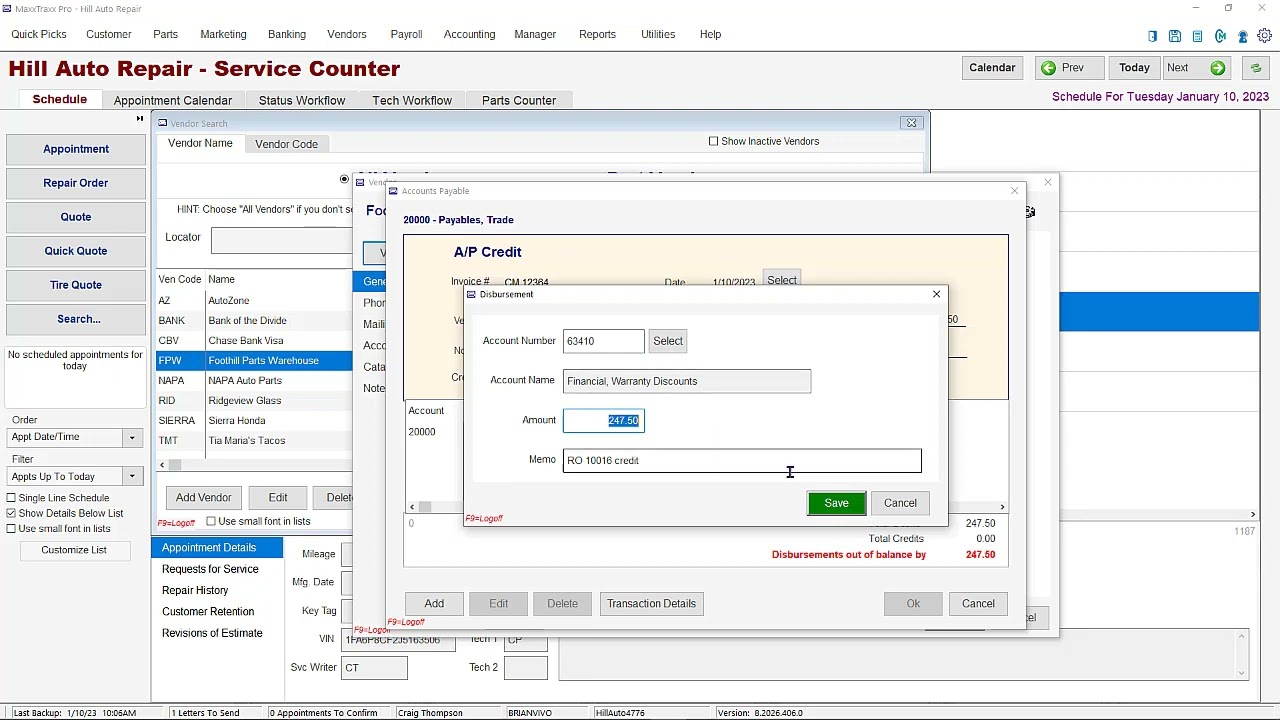This screenshot has height=720, width=1280.
Task: Select the radio button in Vendor Search
Action: click(344, 180)
